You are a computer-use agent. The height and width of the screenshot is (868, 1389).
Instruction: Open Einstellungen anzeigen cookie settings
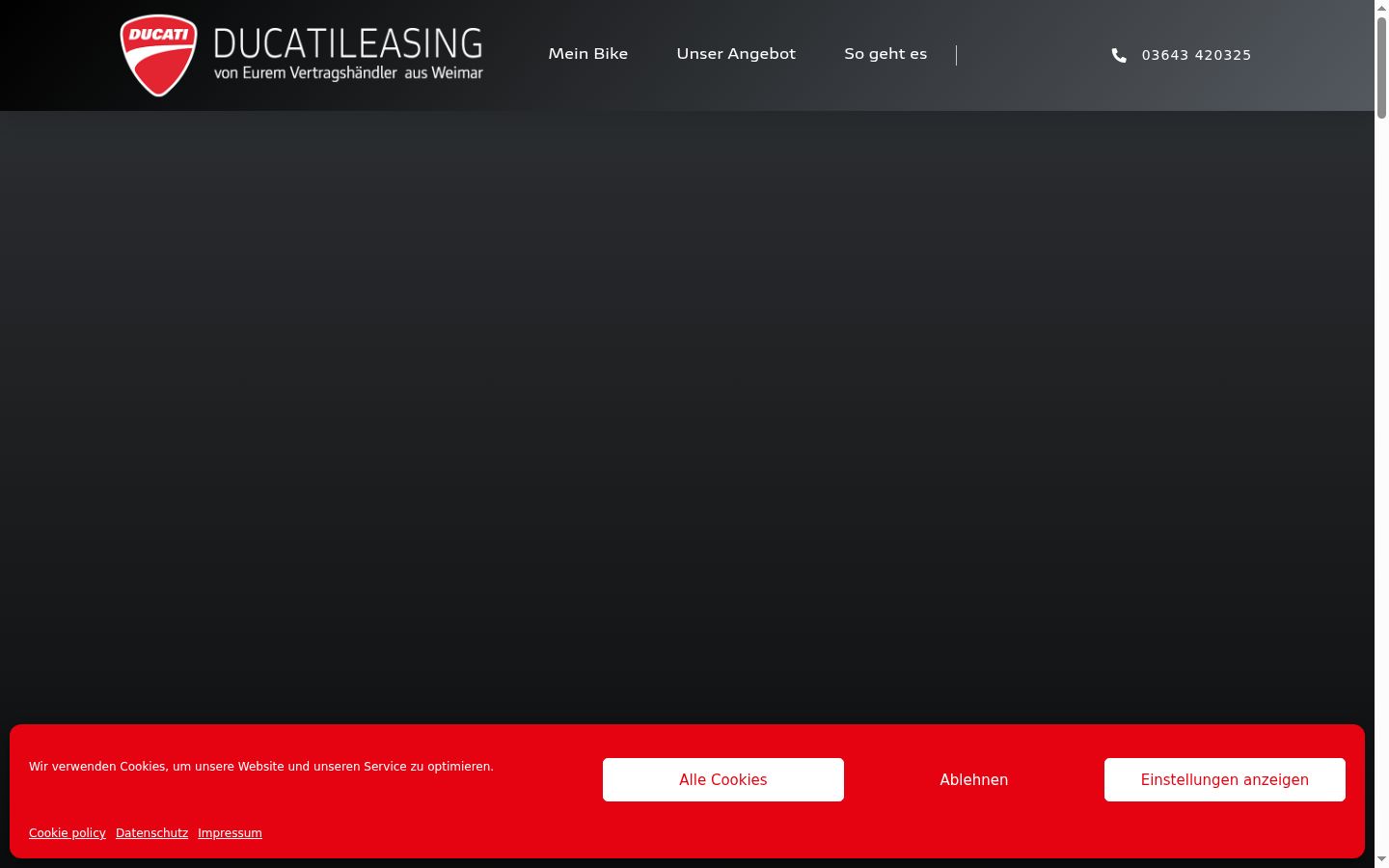[1225, 779]
